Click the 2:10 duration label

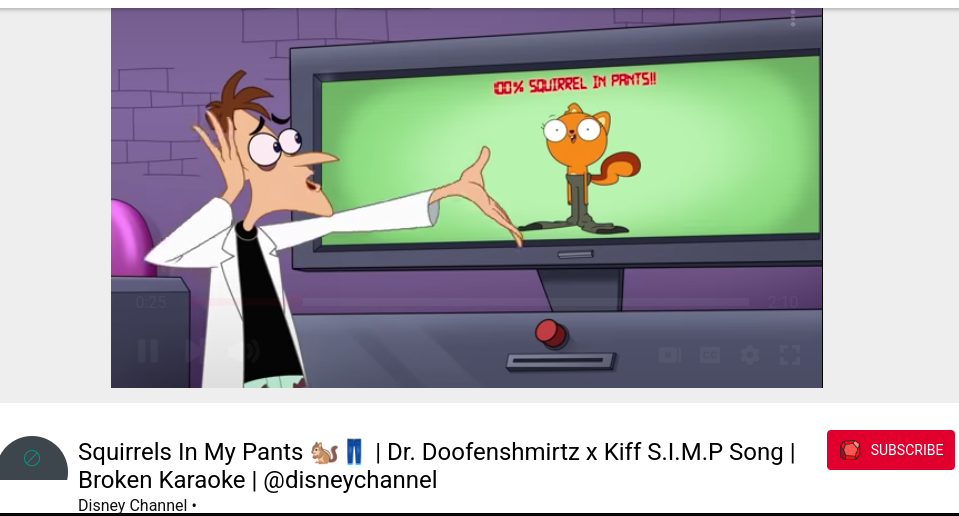pos(783,302)
